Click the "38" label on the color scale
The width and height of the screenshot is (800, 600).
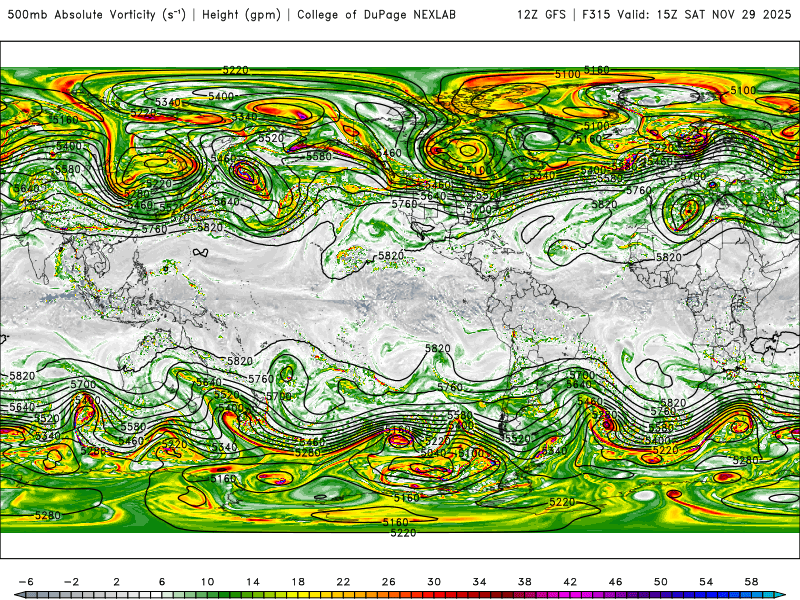[524, 582]
